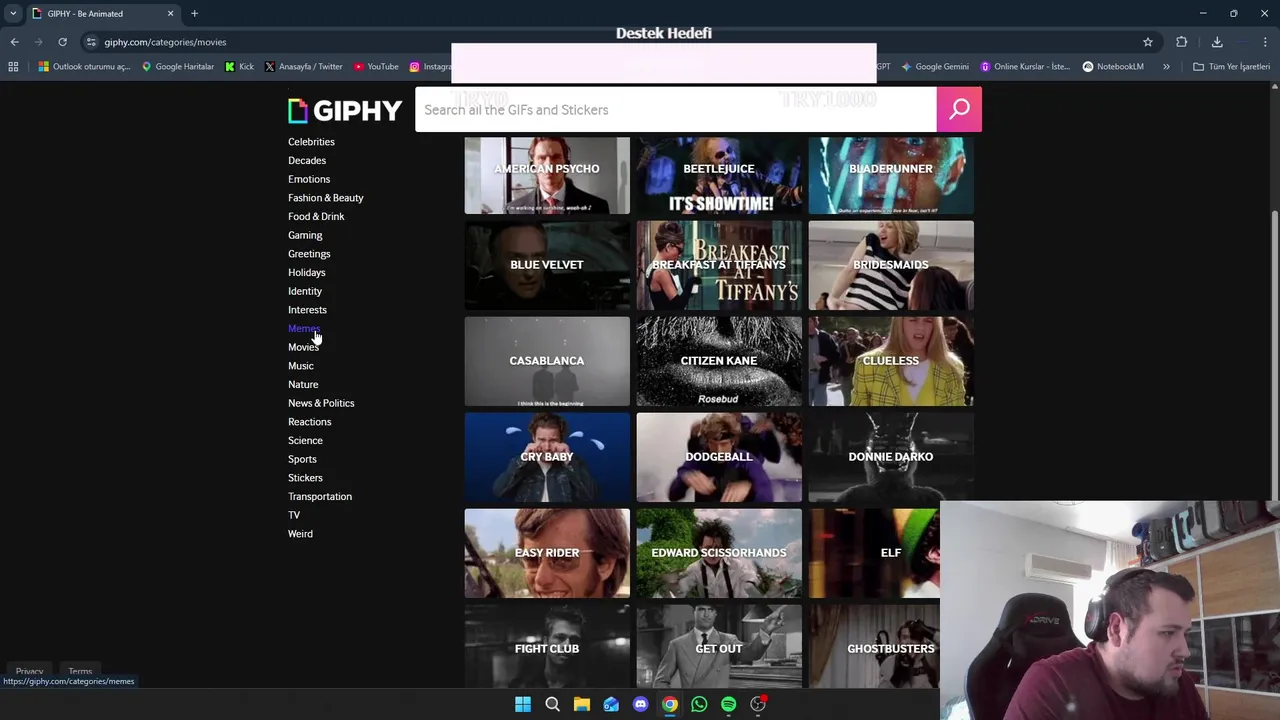This screenshot has height=720, width=1280.
Task: Open the Decades category
Action: coord(307,160)
